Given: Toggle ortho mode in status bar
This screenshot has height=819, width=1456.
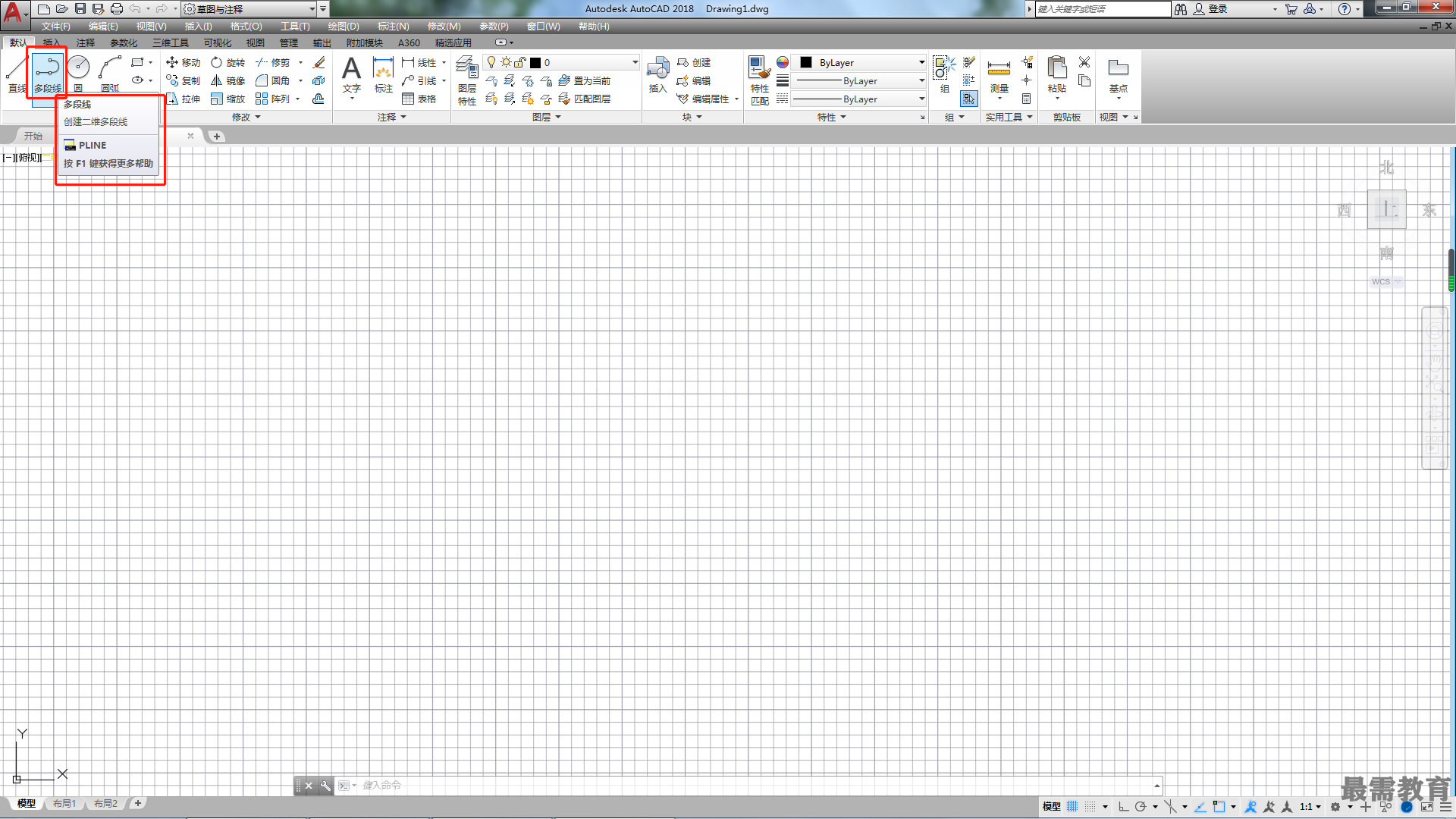Looking at the screenshot, I should (x=1123, y=806).
